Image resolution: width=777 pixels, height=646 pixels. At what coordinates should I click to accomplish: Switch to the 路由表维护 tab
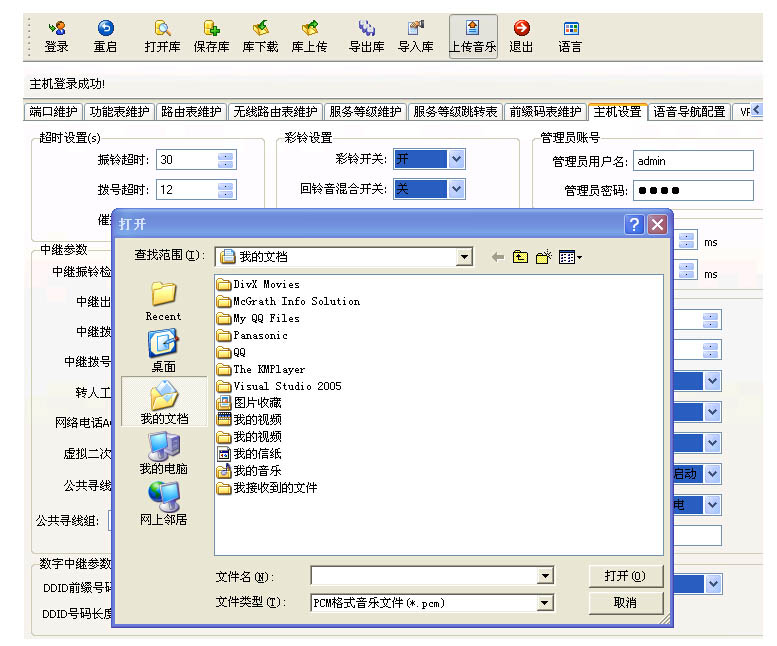[x=191, y=112]
